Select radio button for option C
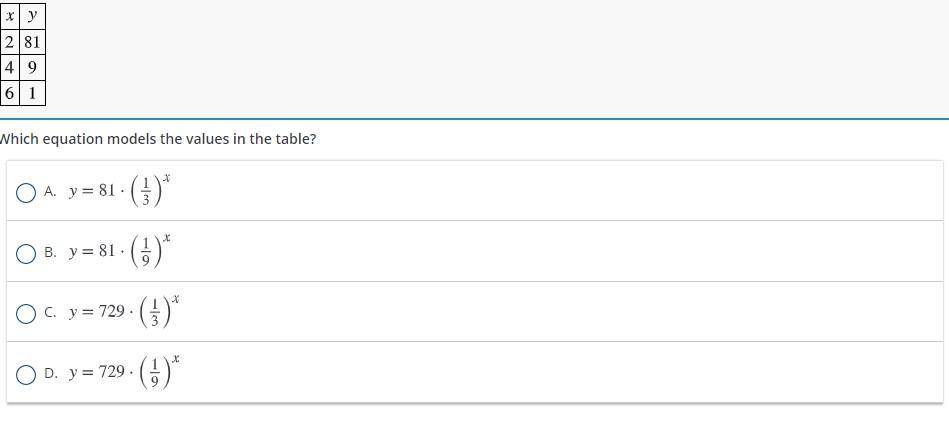The image size is (949, 448). pyautogui.click(x=26, y=313)
